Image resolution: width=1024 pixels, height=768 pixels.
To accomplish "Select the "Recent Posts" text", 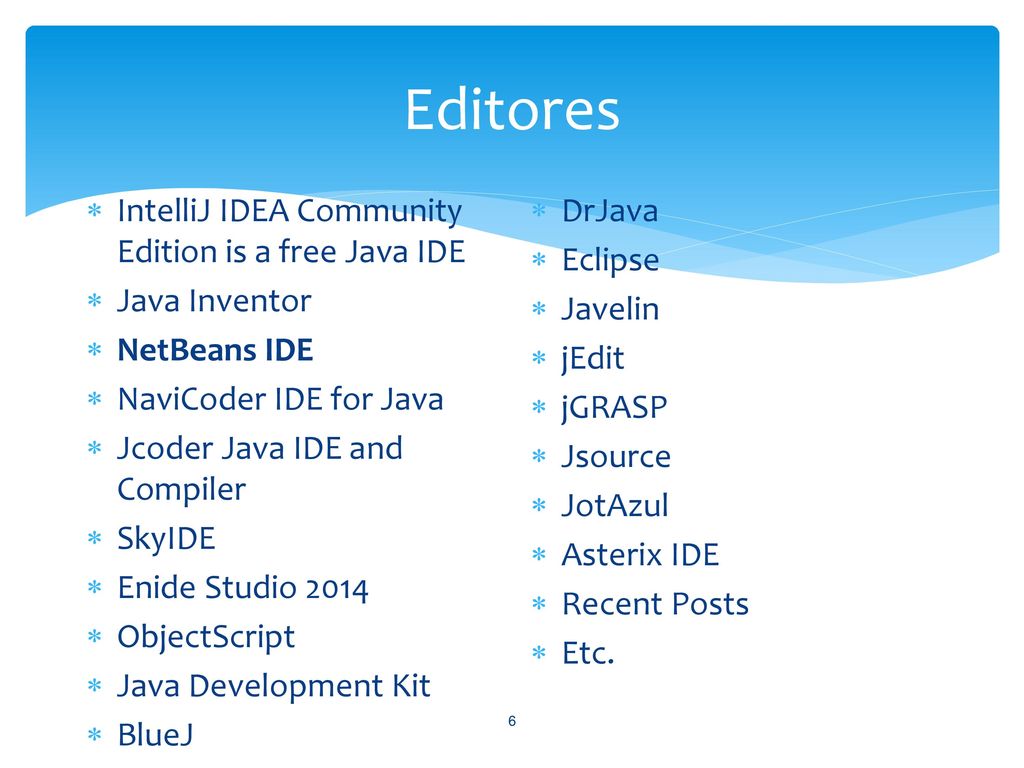I will click(x=656, y=603).
